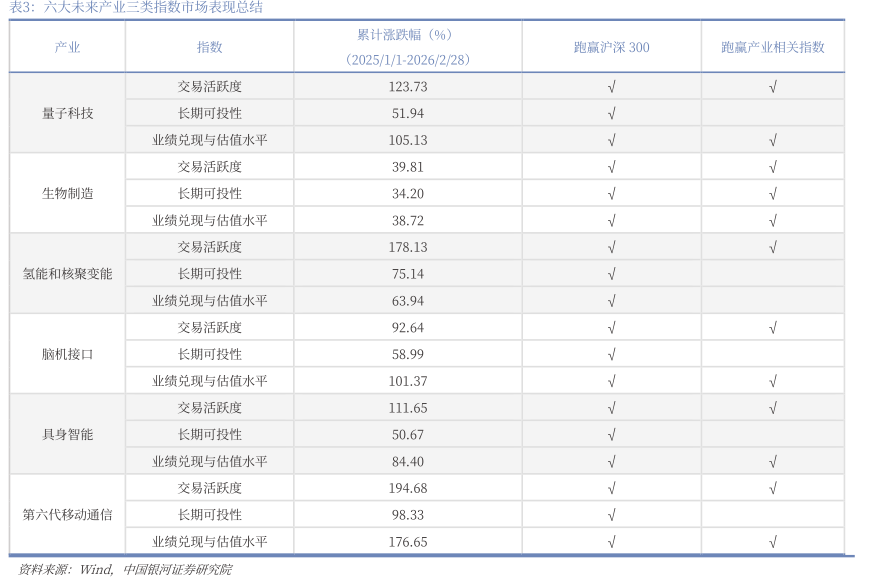Click the value 194.68 in the table
This screenshot has height=580, width=889.
click(x=407, y=488)
